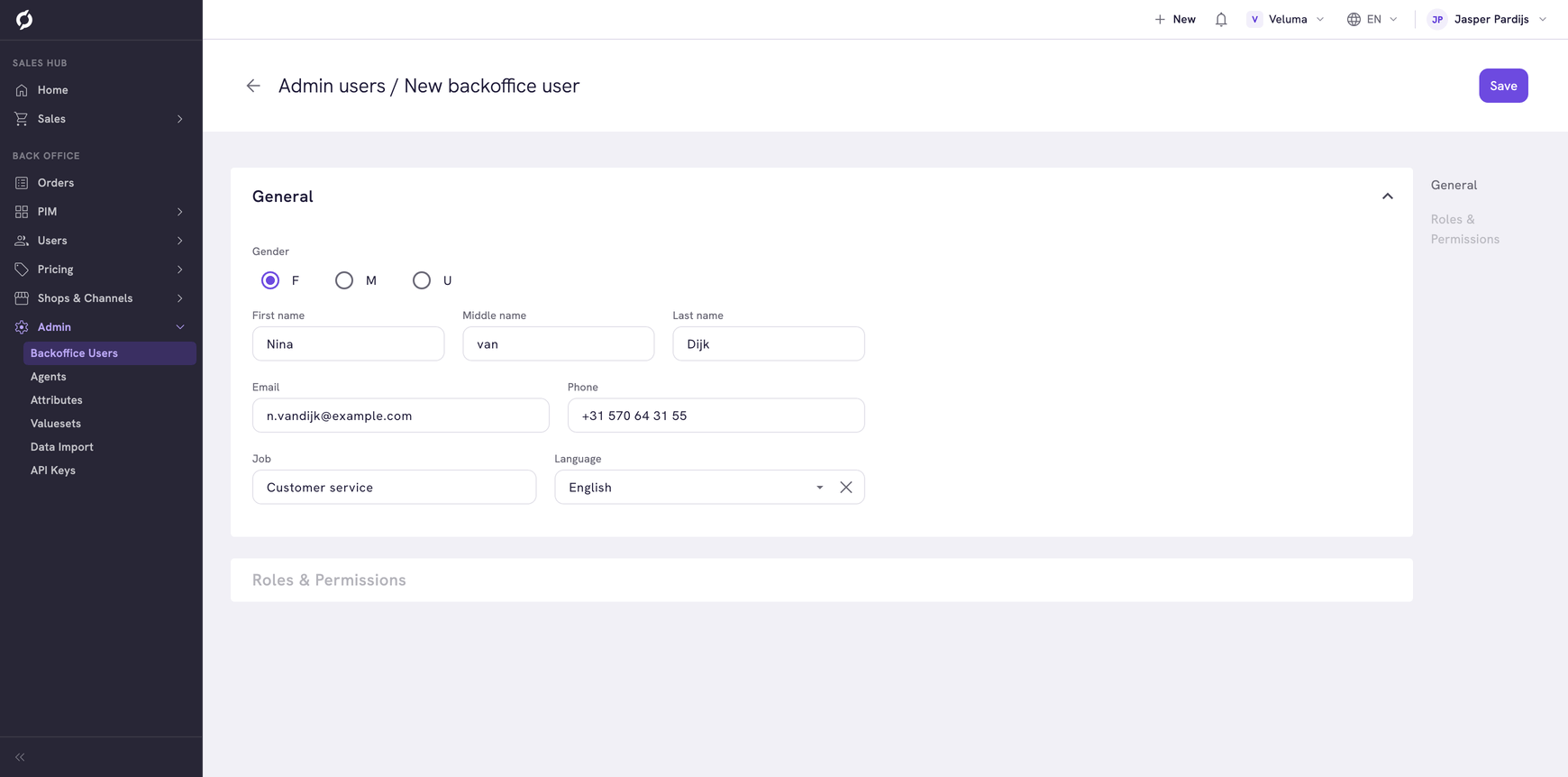Click the PIM grid icon
The image size is (1568, 777).
22,212
